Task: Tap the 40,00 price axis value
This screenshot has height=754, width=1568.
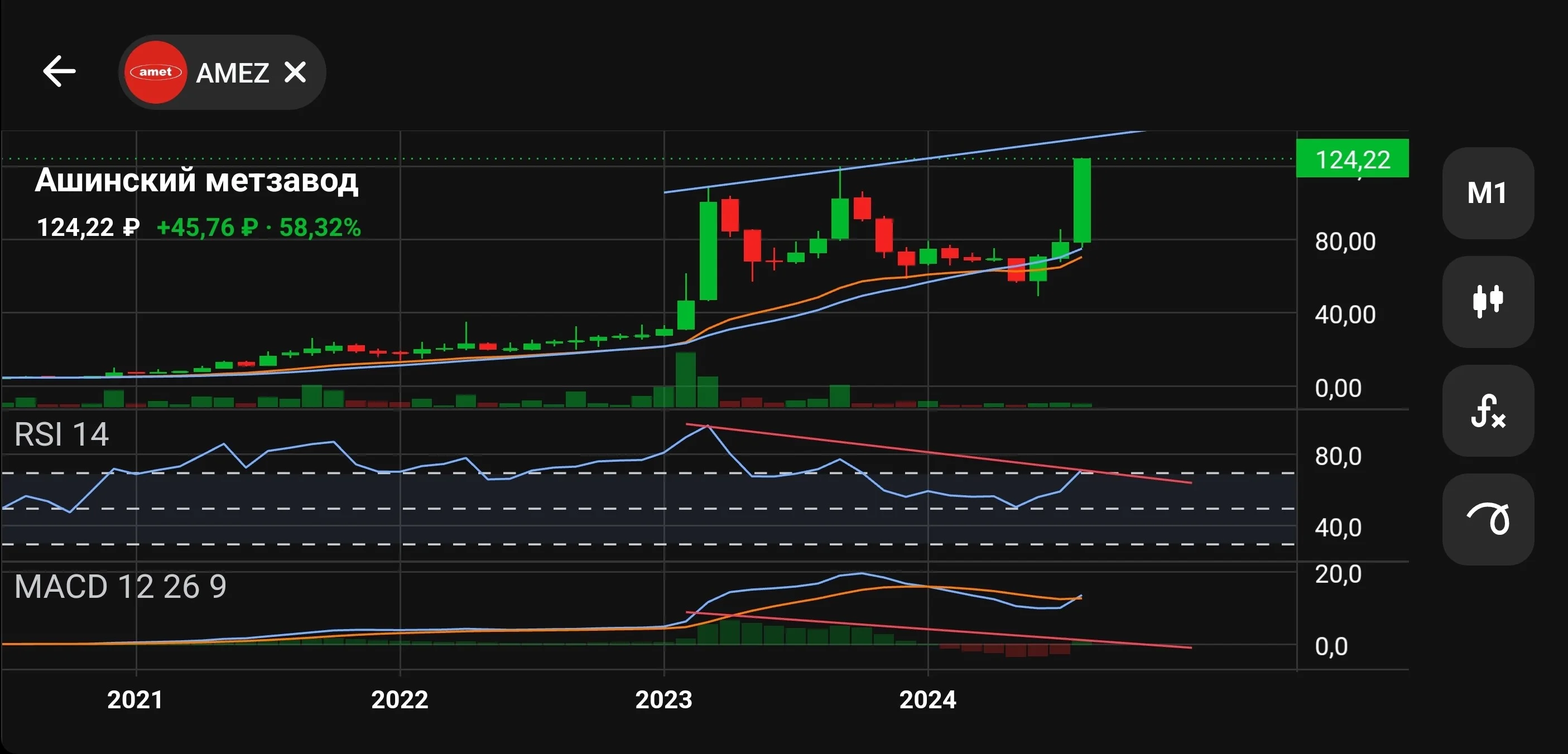Action: pos(1345,315)
